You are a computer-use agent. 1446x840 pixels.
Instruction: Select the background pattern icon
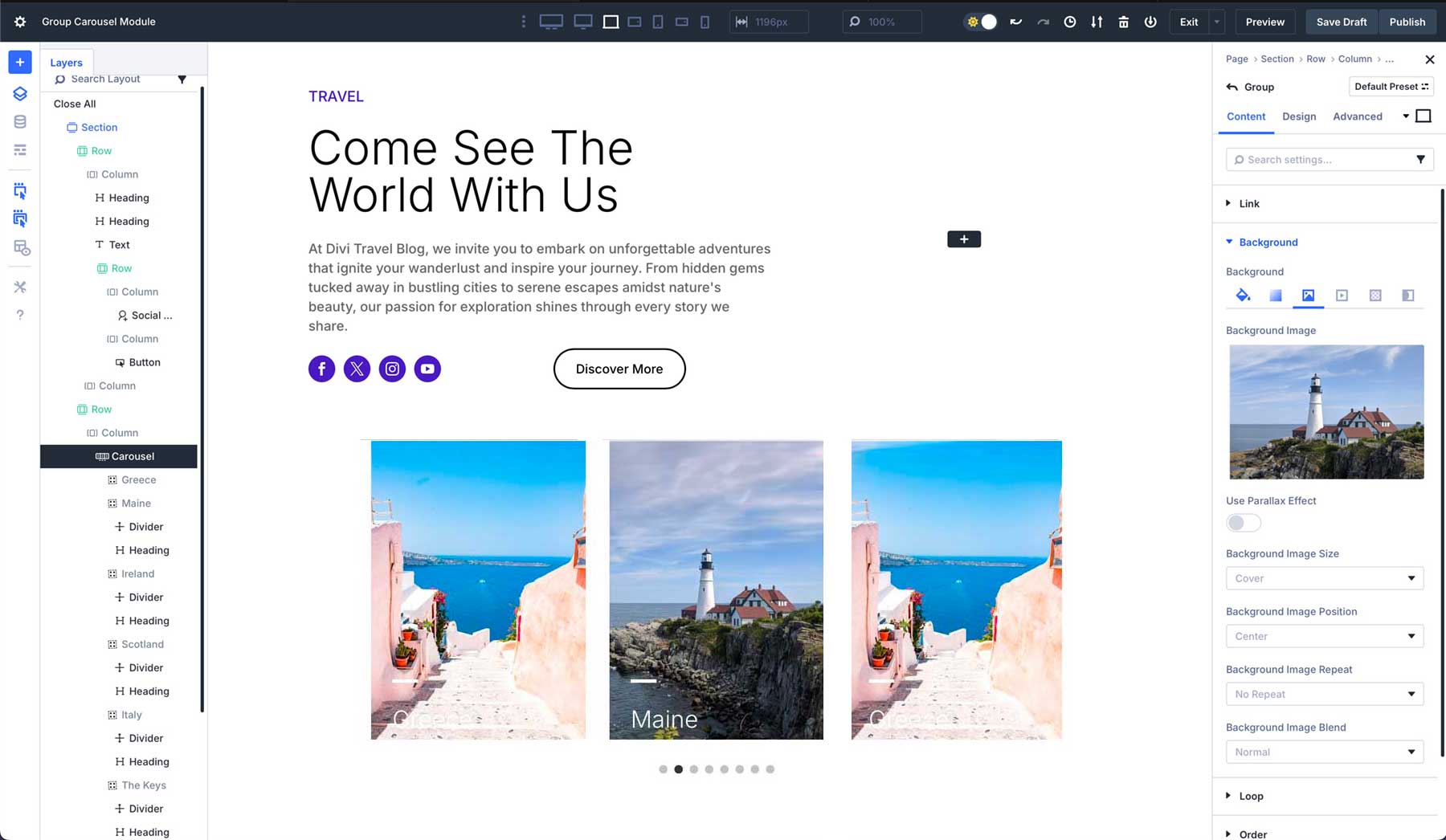click(x=1375, y=296)
